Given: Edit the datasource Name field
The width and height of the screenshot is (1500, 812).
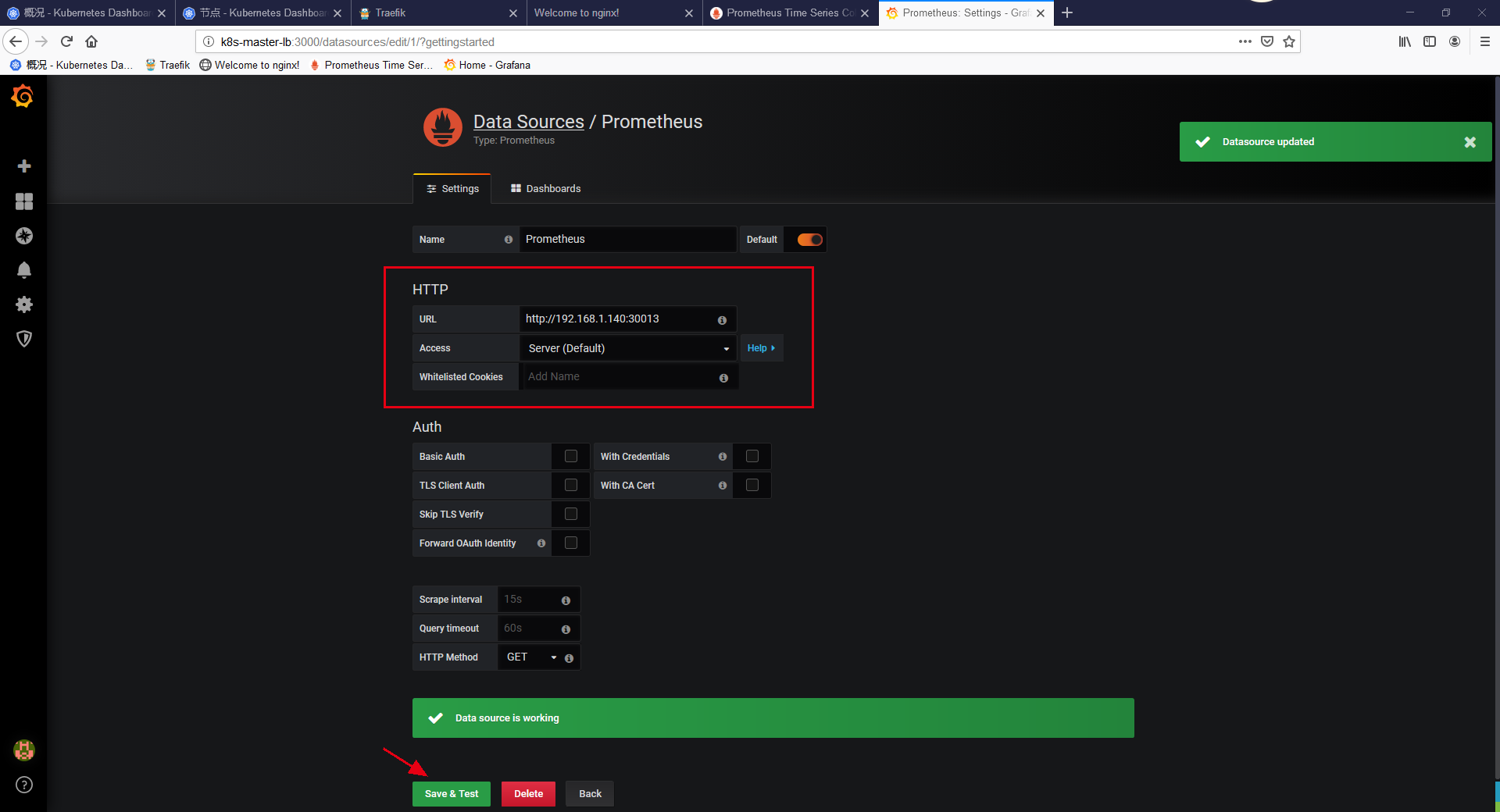Looking at the screenshot, I should [627, 240].
